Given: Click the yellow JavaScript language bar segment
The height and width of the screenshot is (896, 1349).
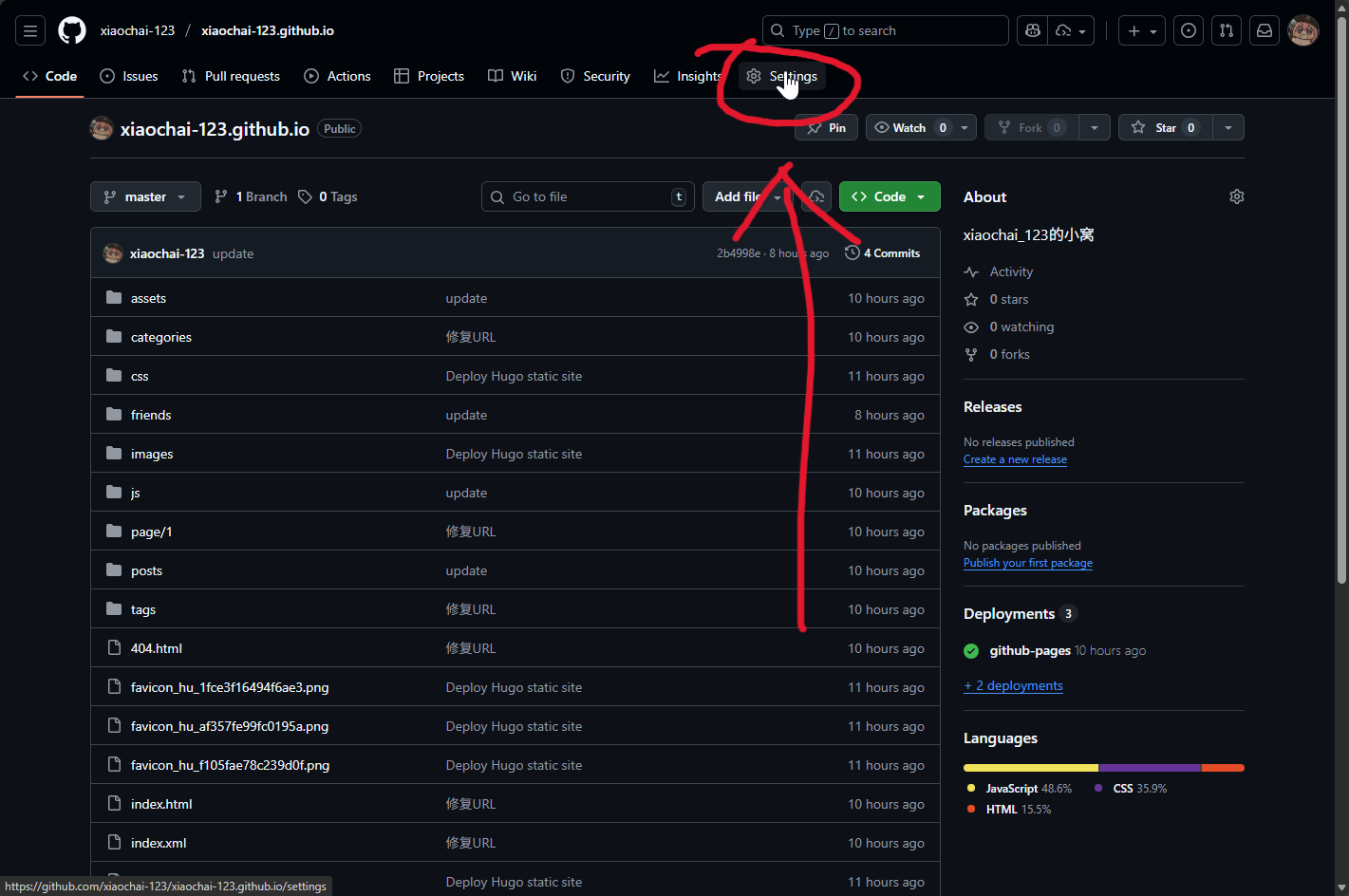Looking at the screenshot, I should (x=1030, y=767).
